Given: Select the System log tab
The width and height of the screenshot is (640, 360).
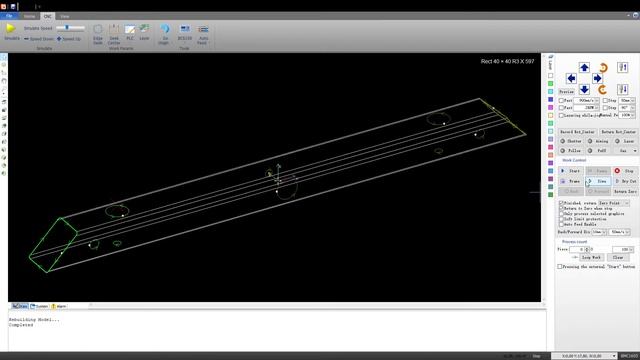Looking at the screenshot, I should point(39,306).
